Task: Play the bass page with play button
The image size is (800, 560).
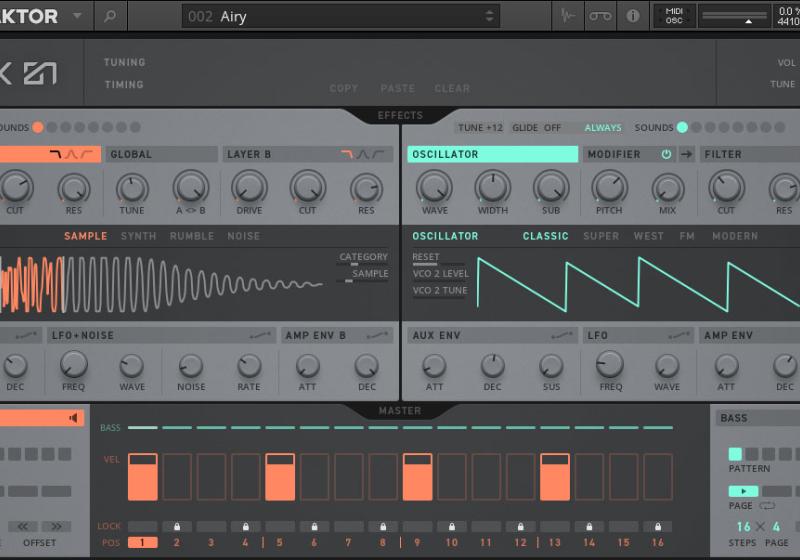Action: click(743, 491)
